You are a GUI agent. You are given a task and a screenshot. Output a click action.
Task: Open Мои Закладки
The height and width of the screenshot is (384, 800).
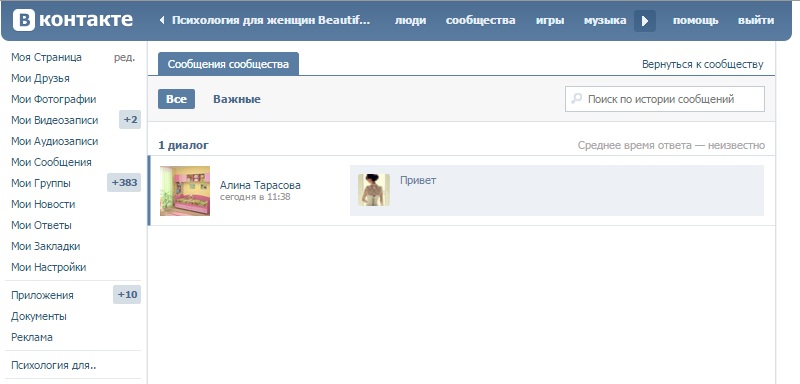(45, 246)
